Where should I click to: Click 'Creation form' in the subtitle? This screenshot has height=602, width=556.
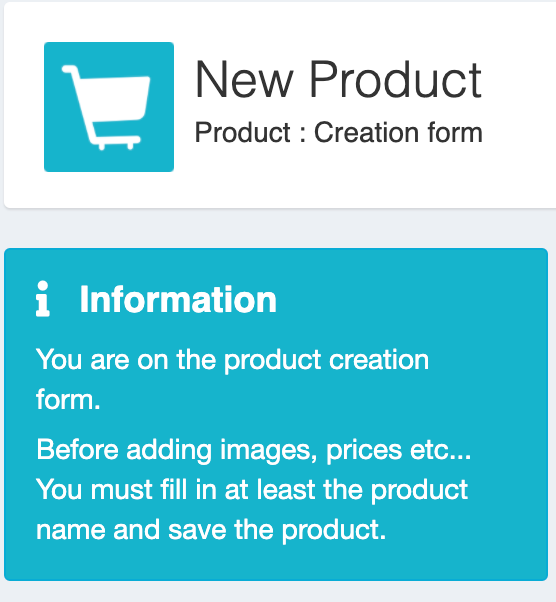click(x=398, y=132)
